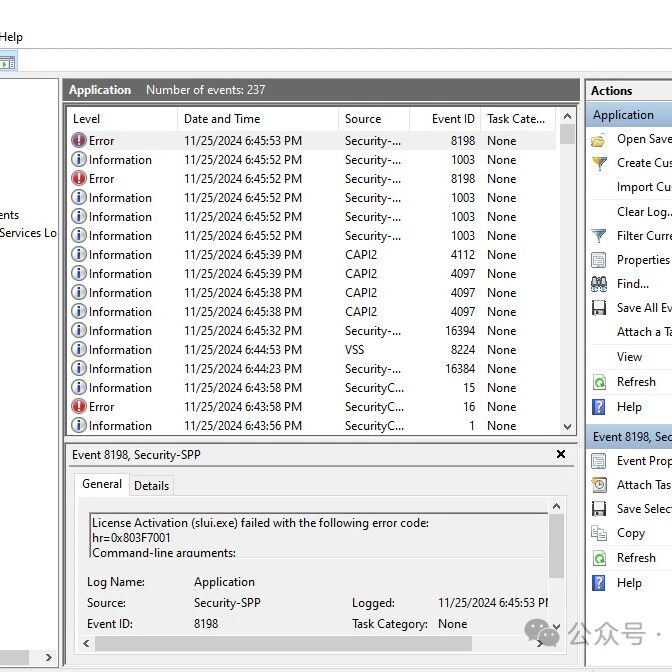Select the VSS event 8224 row
The width and height of the screenshot is (672, 672).
point(313,349)
